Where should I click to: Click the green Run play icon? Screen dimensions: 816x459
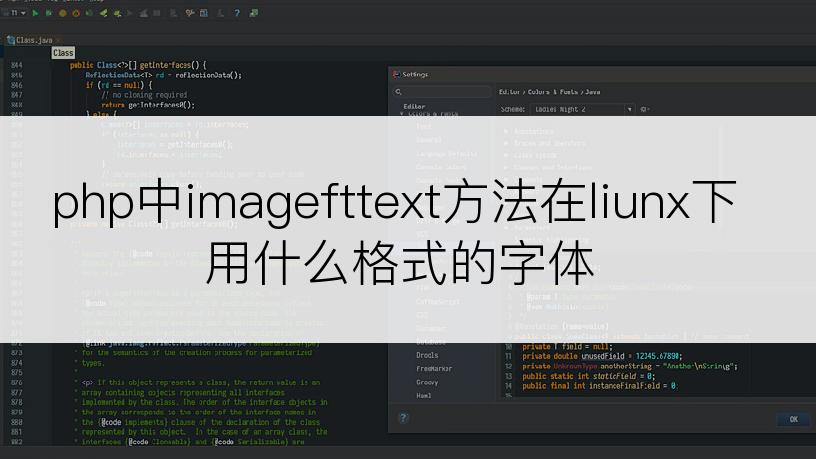35,13
